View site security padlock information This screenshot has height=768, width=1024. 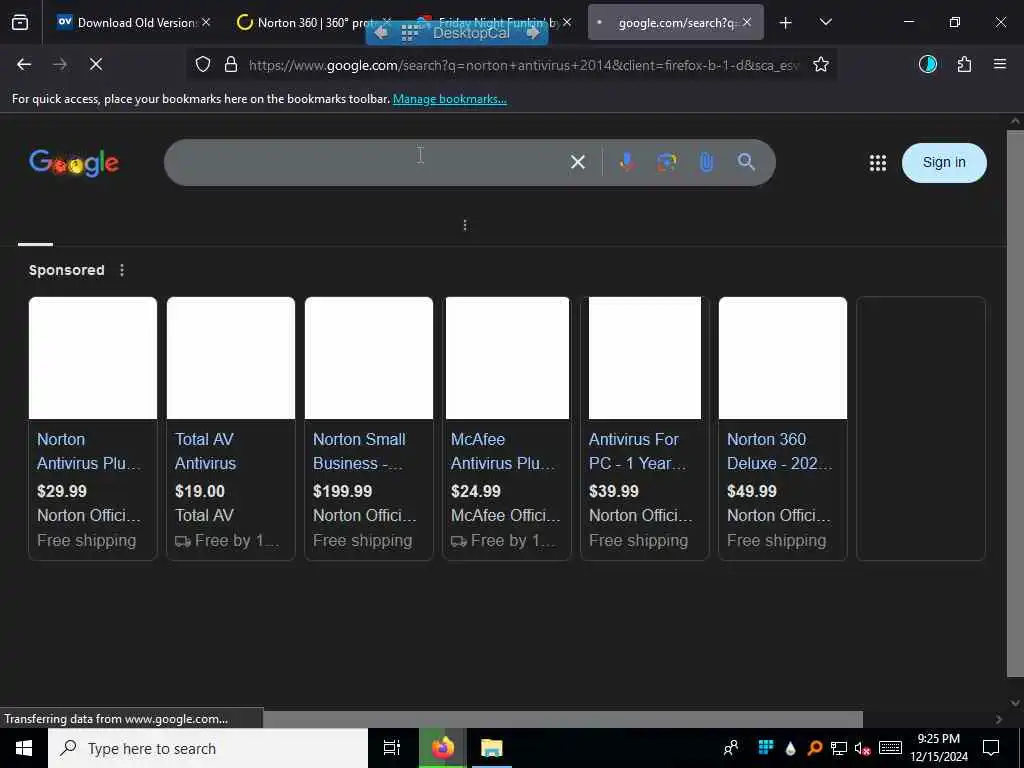231,64
